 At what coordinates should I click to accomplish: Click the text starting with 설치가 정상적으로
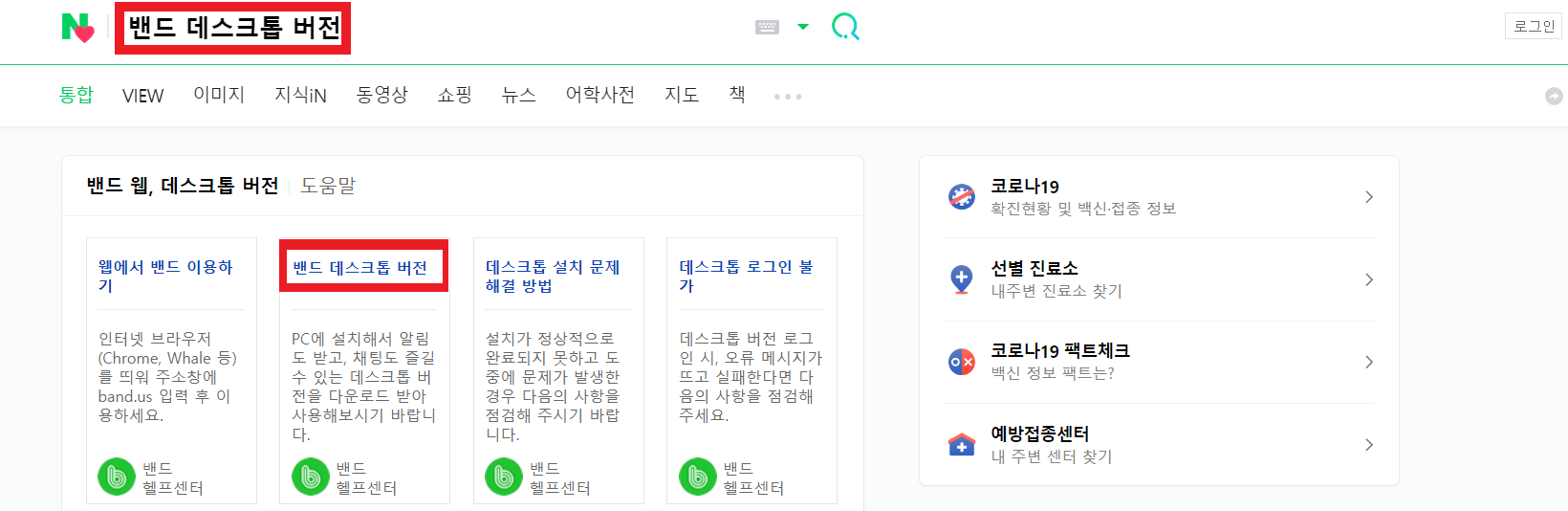click(553, 387)
